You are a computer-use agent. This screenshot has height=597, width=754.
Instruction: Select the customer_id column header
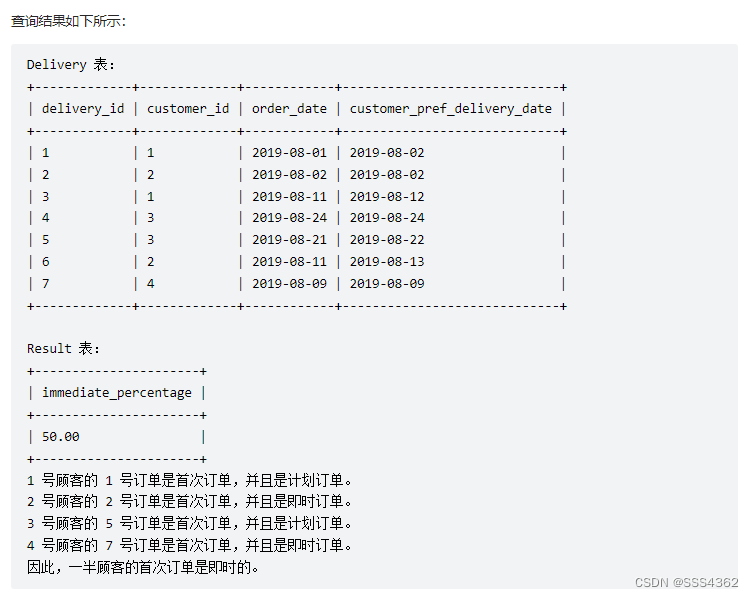pyautogui.click(x=188, y=109)
